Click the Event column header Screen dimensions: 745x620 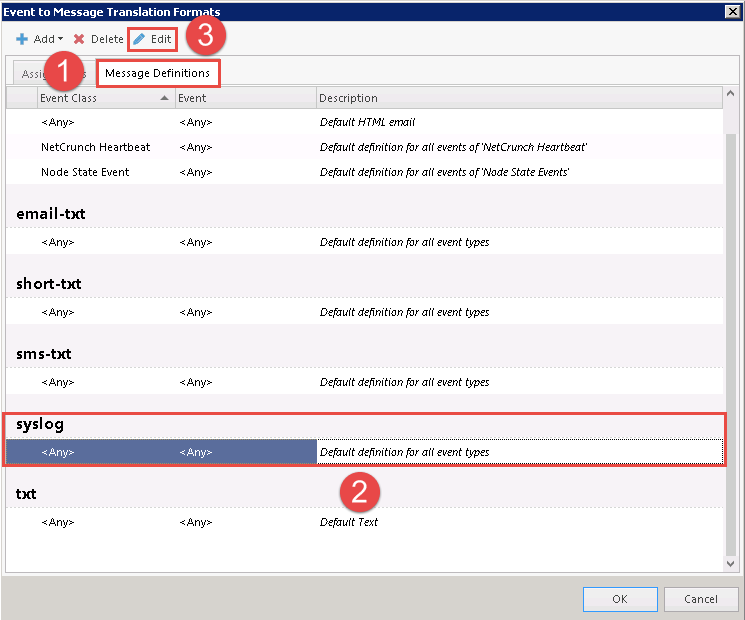246,98
